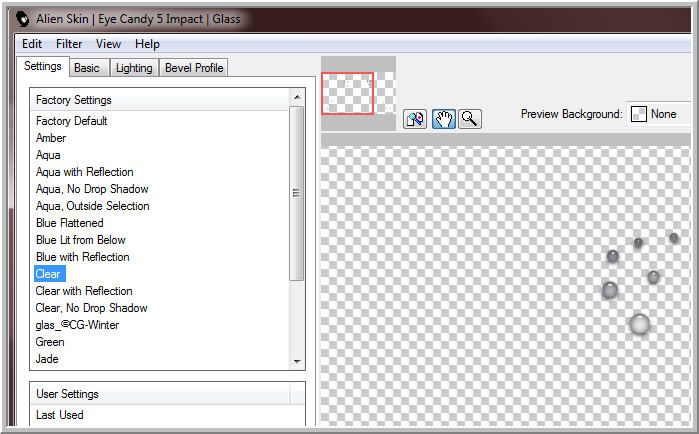Select the Jade preset
Viewport: 699px width, 434px height.
47,359
